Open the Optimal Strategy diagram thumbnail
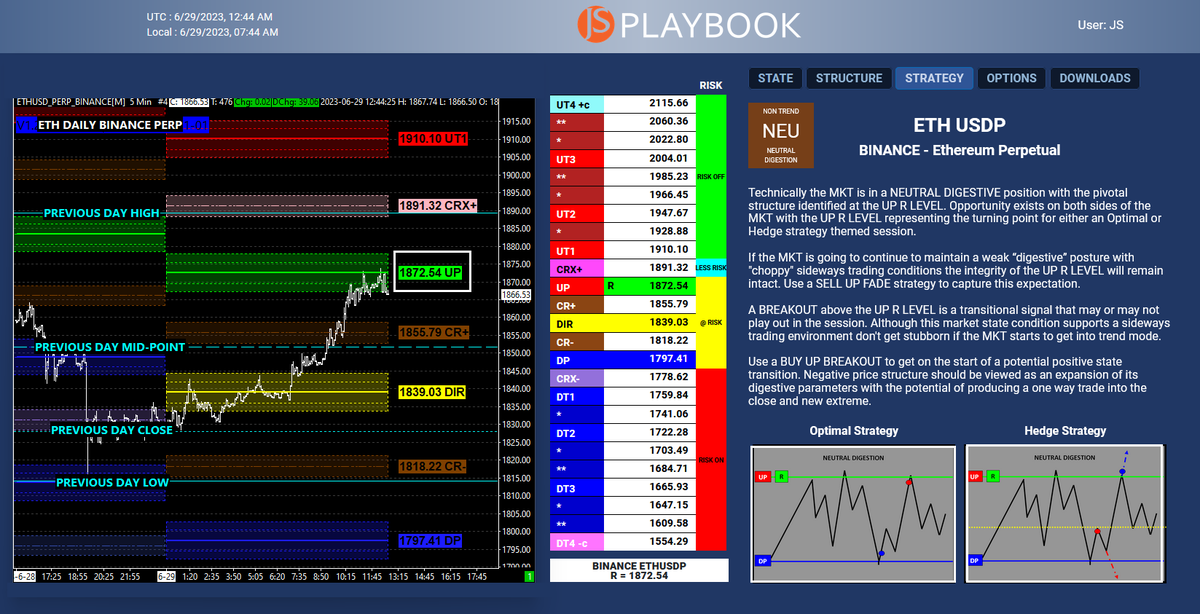 [854, 513]
